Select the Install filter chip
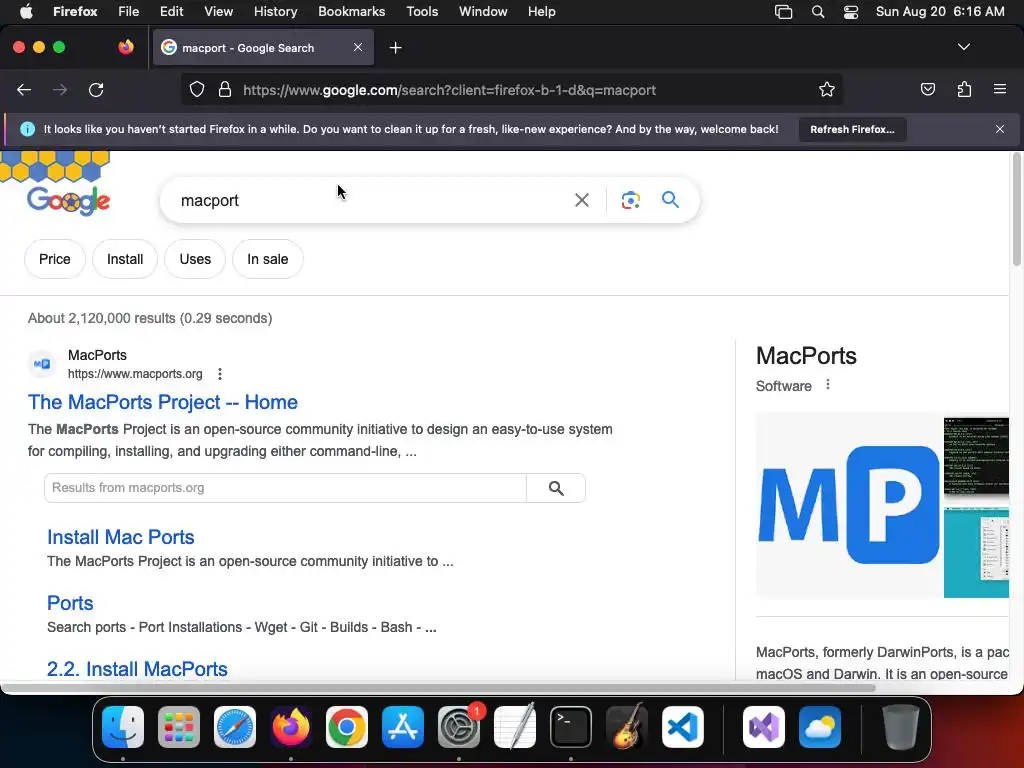The image size is (1024, 768). point(125,259)
